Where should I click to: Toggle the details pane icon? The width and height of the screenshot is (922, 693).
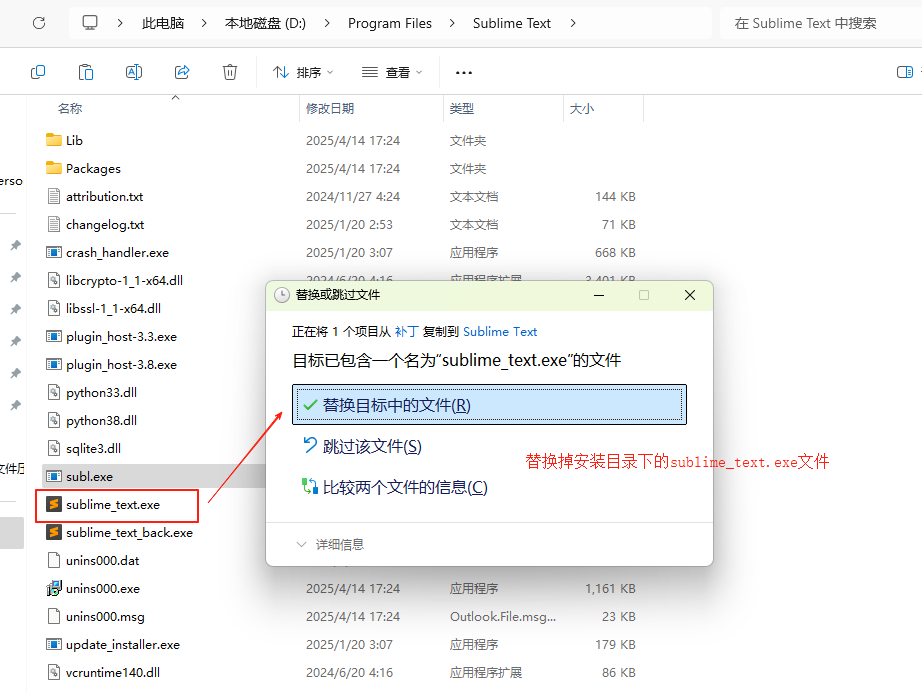904,72
